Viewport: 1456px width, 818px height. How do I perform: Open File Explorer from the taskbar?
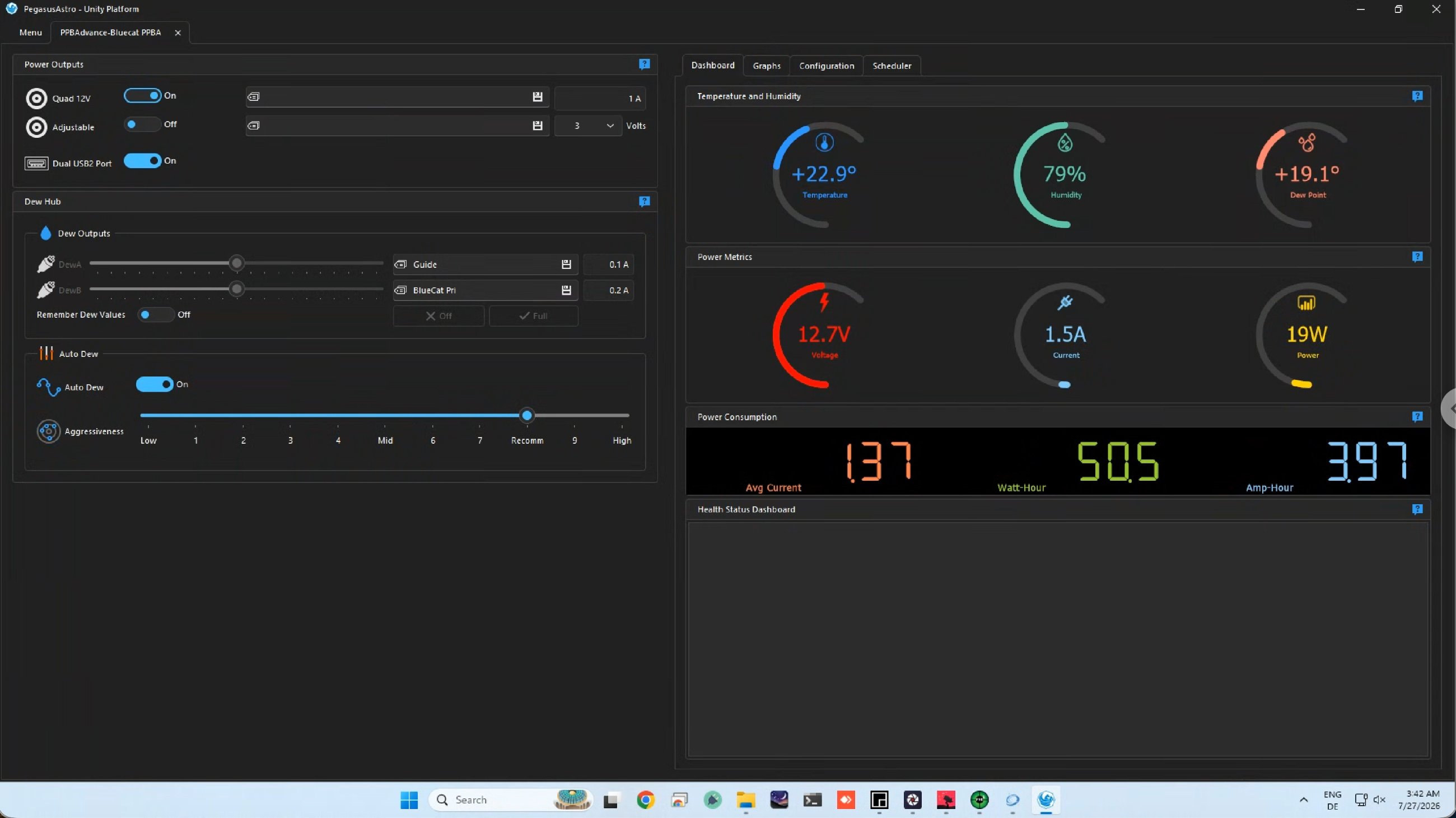pos(745,800)
